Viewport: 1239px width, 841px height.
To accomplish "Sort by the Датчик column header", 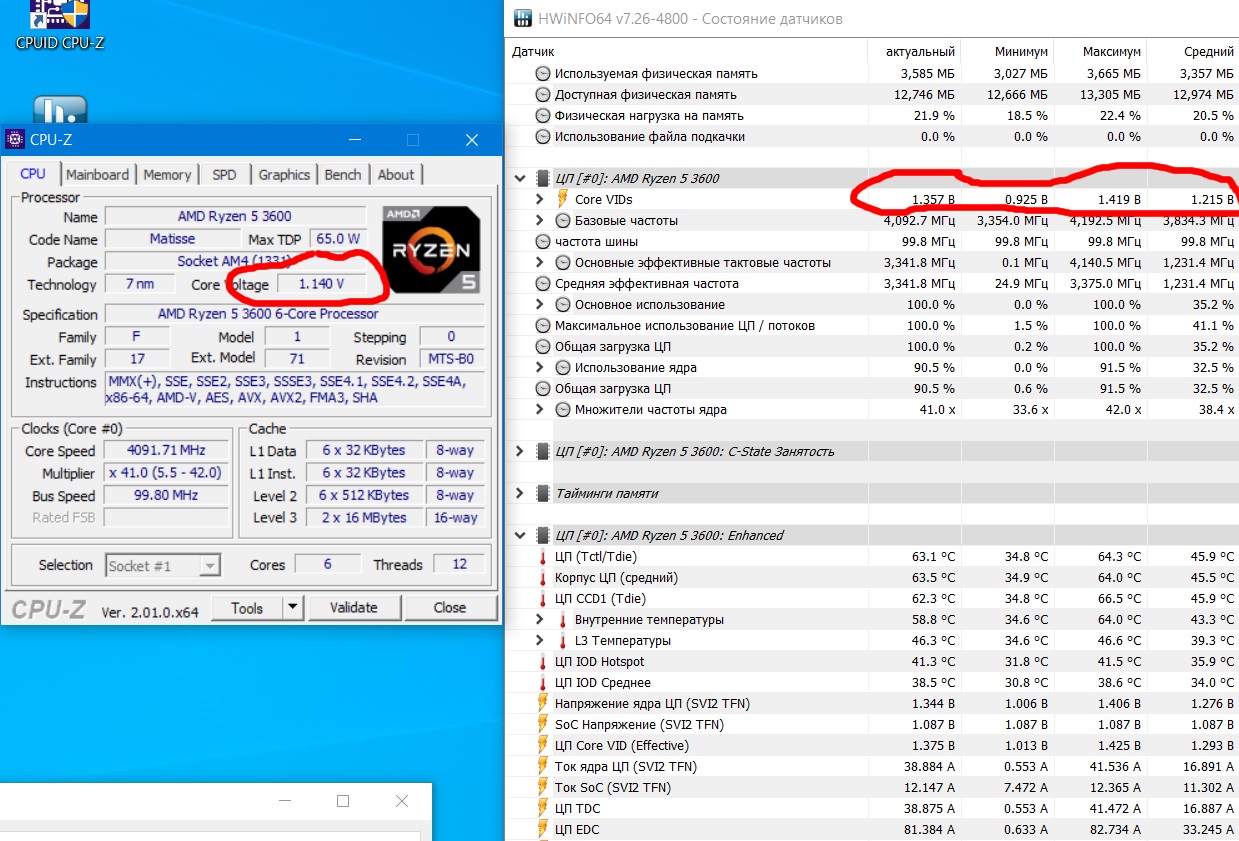I will click(x=687, y=51).
